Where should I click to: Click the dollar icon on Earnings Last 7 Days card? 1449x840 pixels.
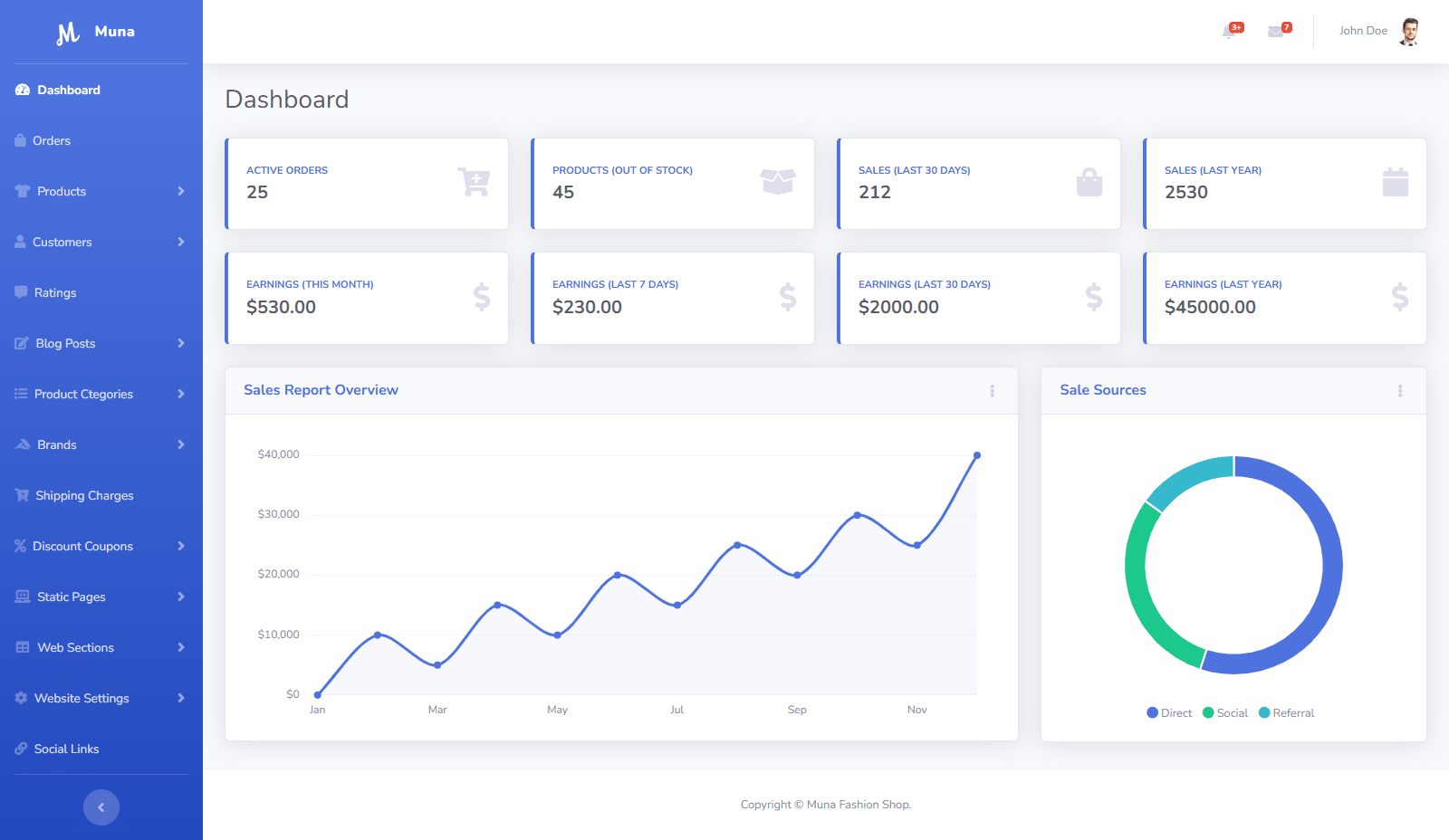(x=788, y=297)
